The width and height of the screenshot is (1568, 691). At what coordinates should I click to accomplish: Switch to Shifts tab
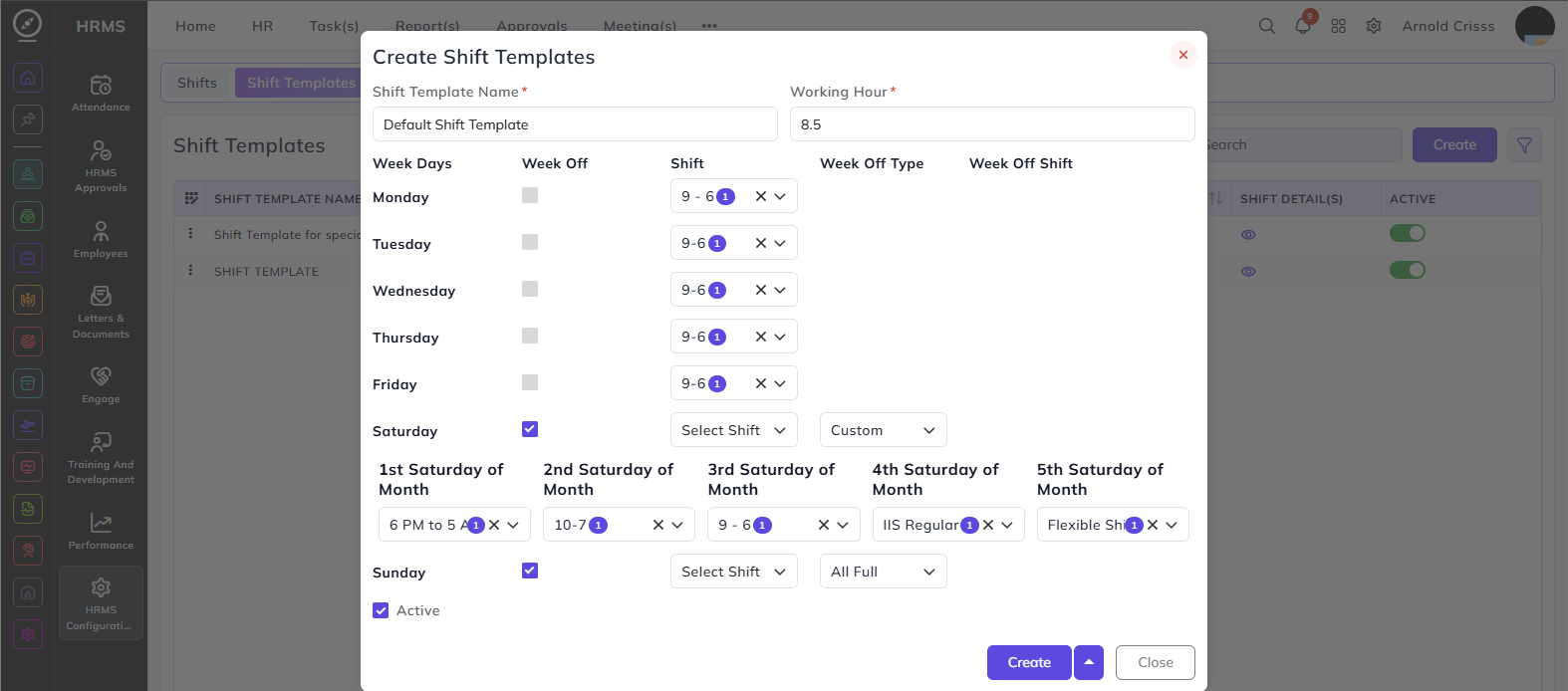click(x=197, y=83)
